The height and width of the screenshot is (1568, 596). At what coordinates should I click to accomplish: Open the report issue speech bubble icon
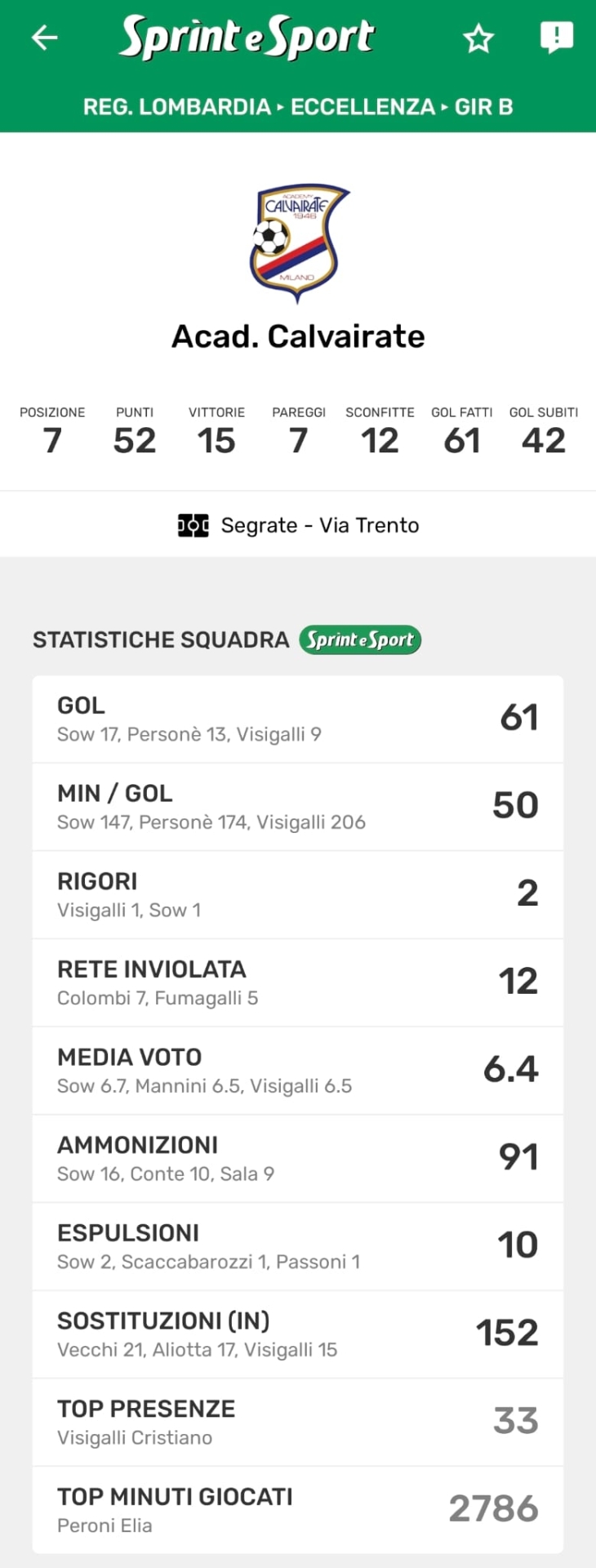pos(557,38)
